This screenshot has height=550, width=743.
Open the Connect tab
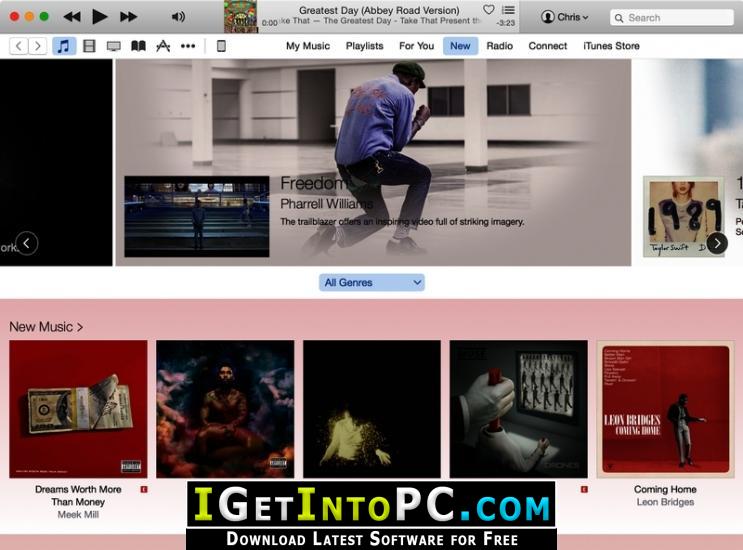548,46
